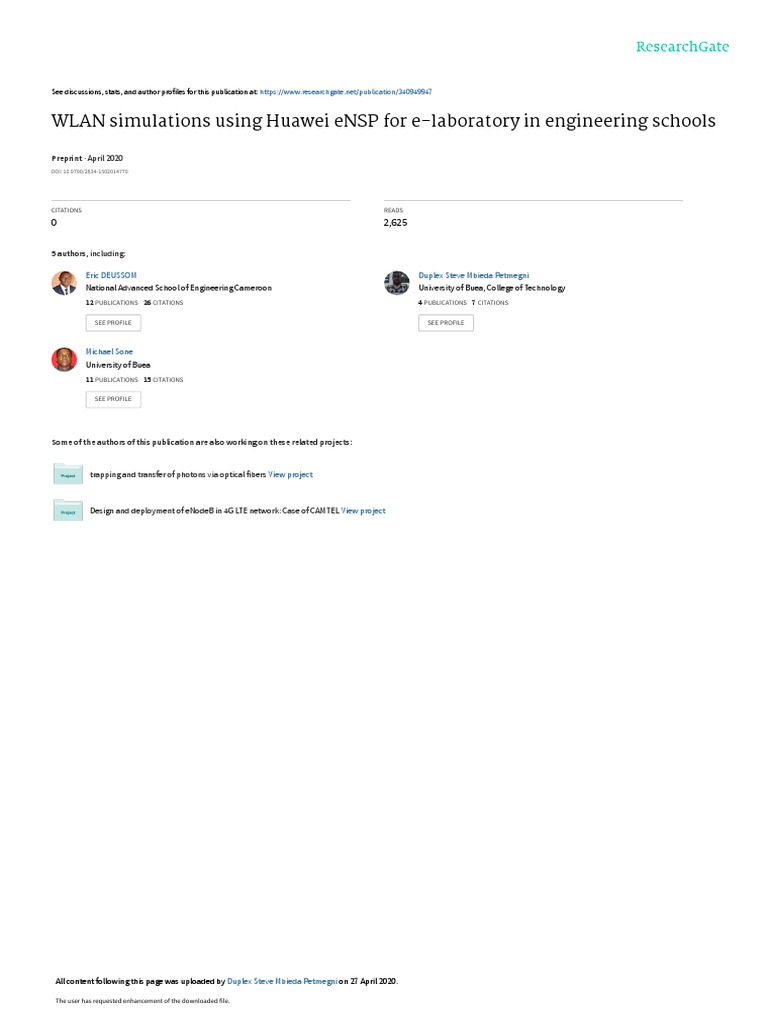Open the researchgate.net publication URL

[x=345, y=92]
